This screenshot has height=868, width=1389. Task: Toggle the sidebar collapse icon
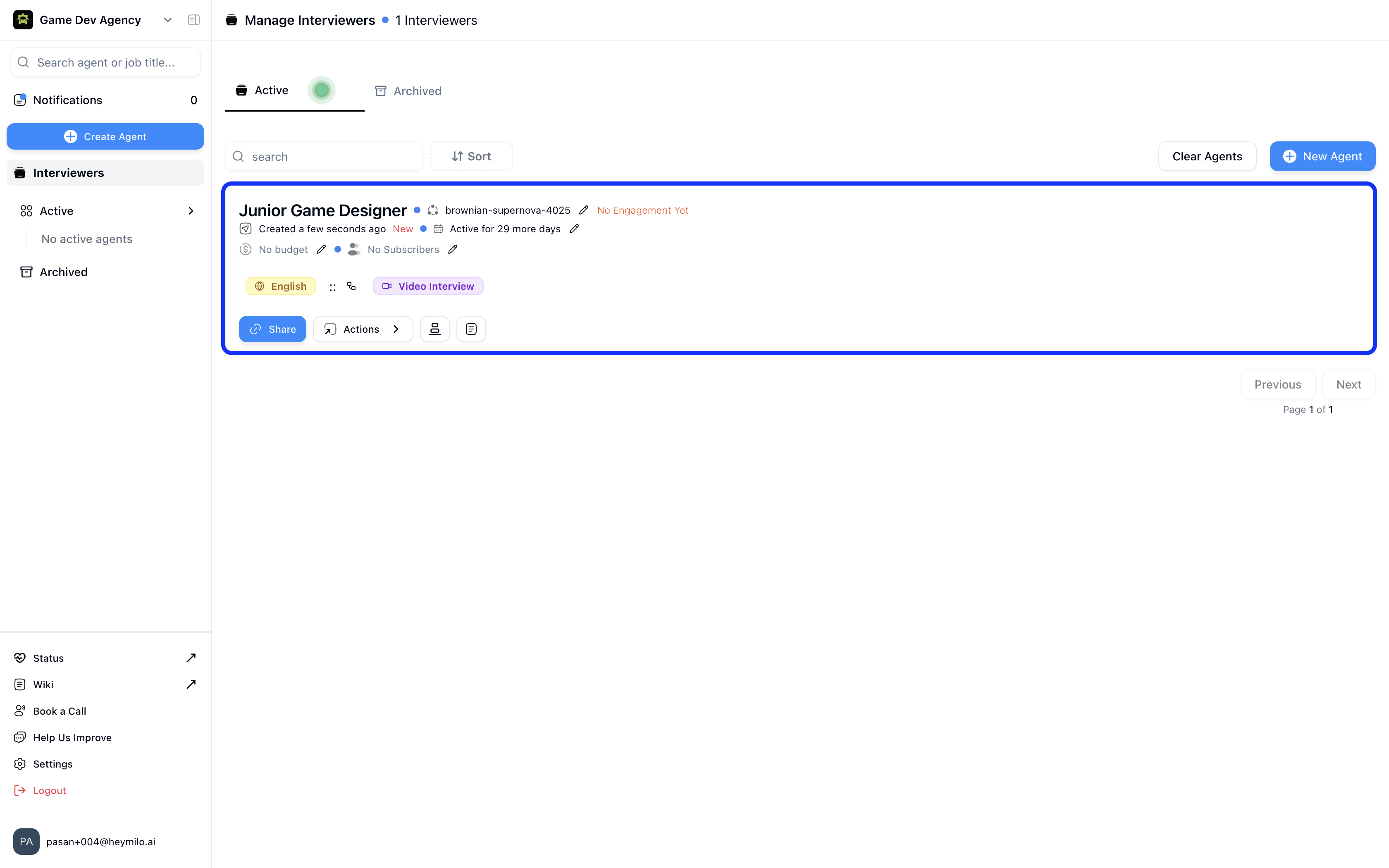click(x=194, y=20)
